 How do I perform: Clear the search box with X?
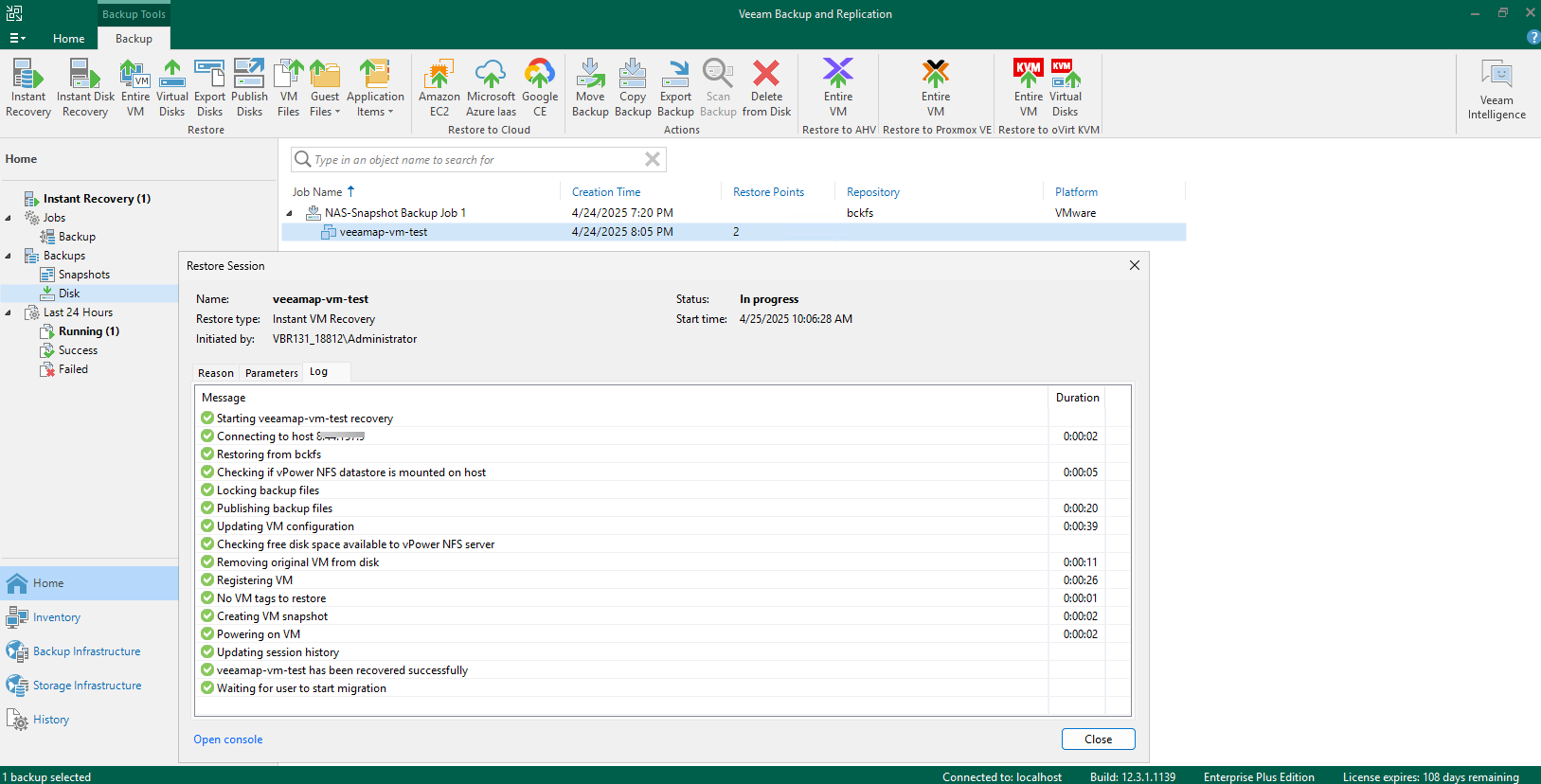pos(653,159)
